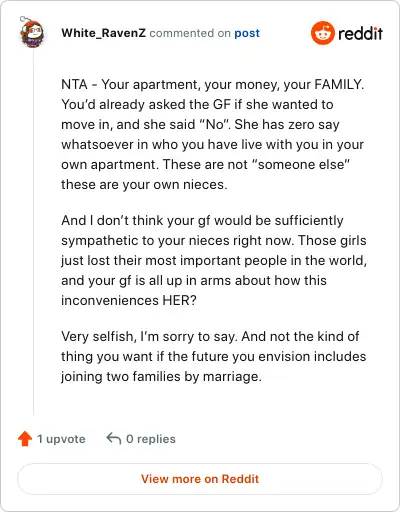Image resolution: width=400 pixels, height=512 pixels.
Task: Open the White_RavenZ username profile
Action: pos(104,33)
